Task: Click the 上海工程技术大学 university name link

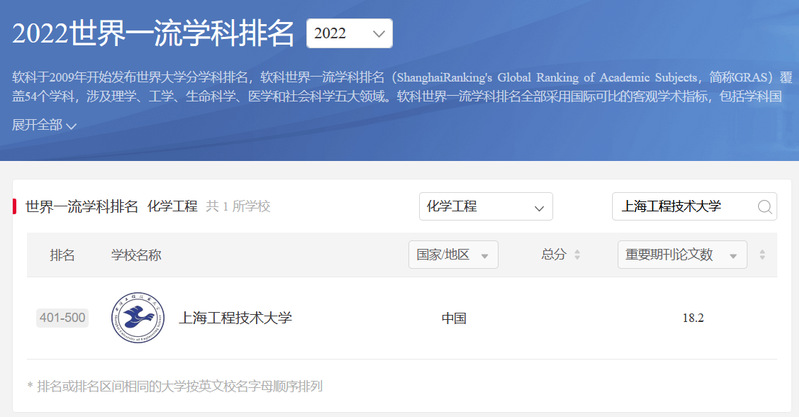Action: pyautogui.click(x=235, y=318)
